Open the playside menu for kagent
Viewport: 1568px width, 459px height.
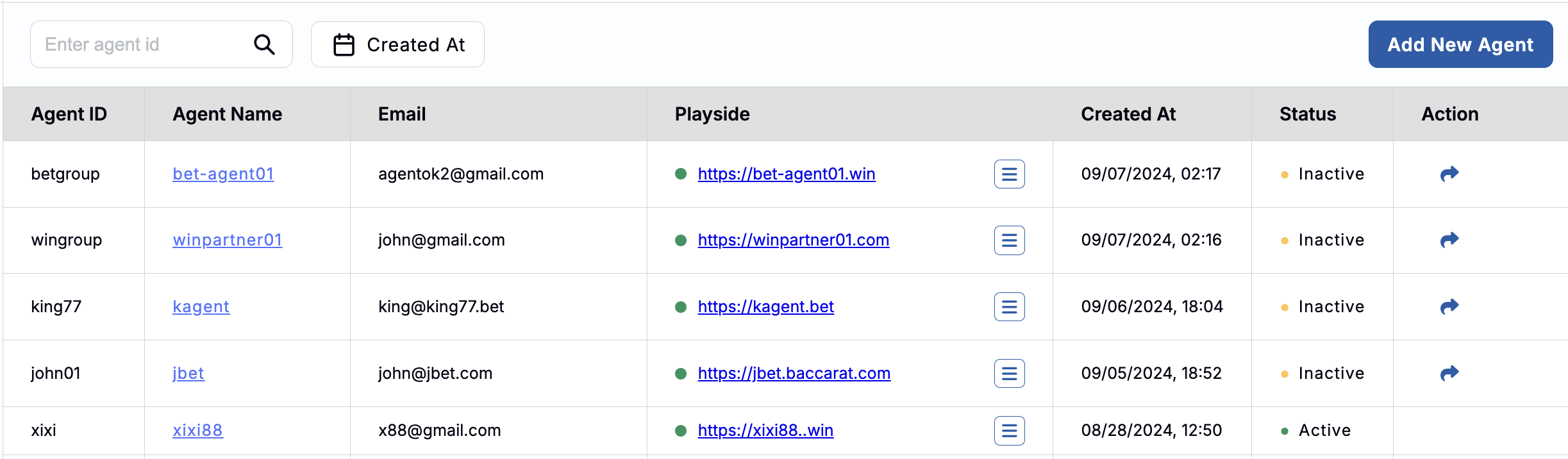(x=1009, y=306)
